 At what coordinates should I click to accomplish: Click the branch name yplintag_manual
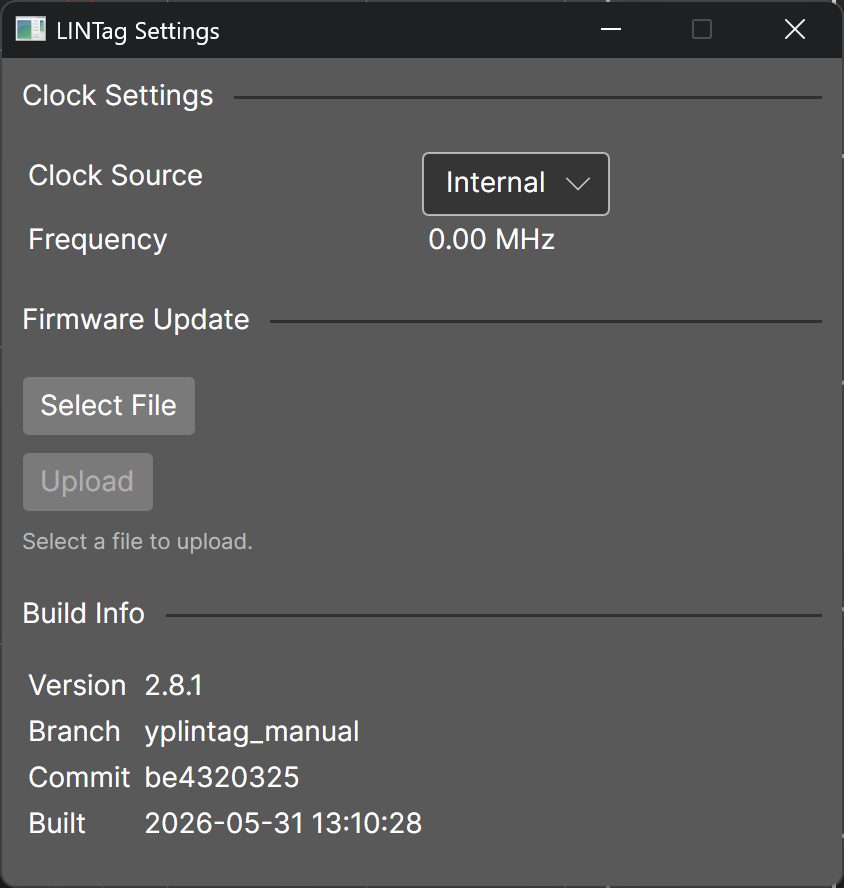coord(252,732)
